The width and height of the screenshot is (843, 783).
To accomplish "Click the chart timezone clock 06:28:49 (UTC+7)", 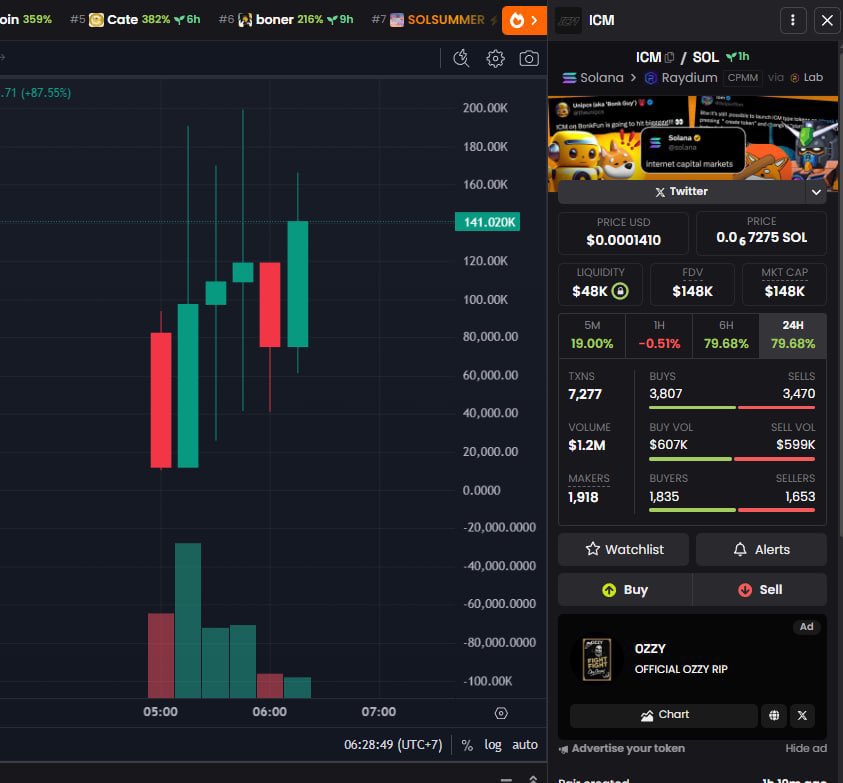I will [x=393, y=745].
